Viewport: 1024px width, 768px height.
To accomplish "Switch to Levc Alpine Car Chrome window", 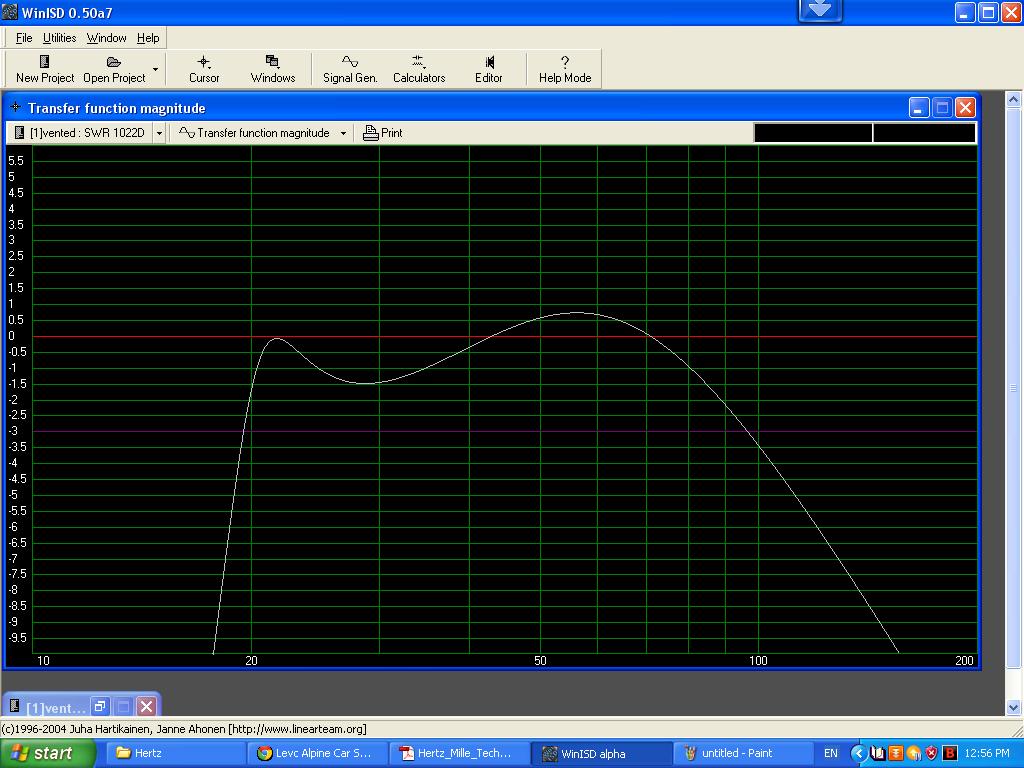I will pyautogui.click(x=316, y=753).
